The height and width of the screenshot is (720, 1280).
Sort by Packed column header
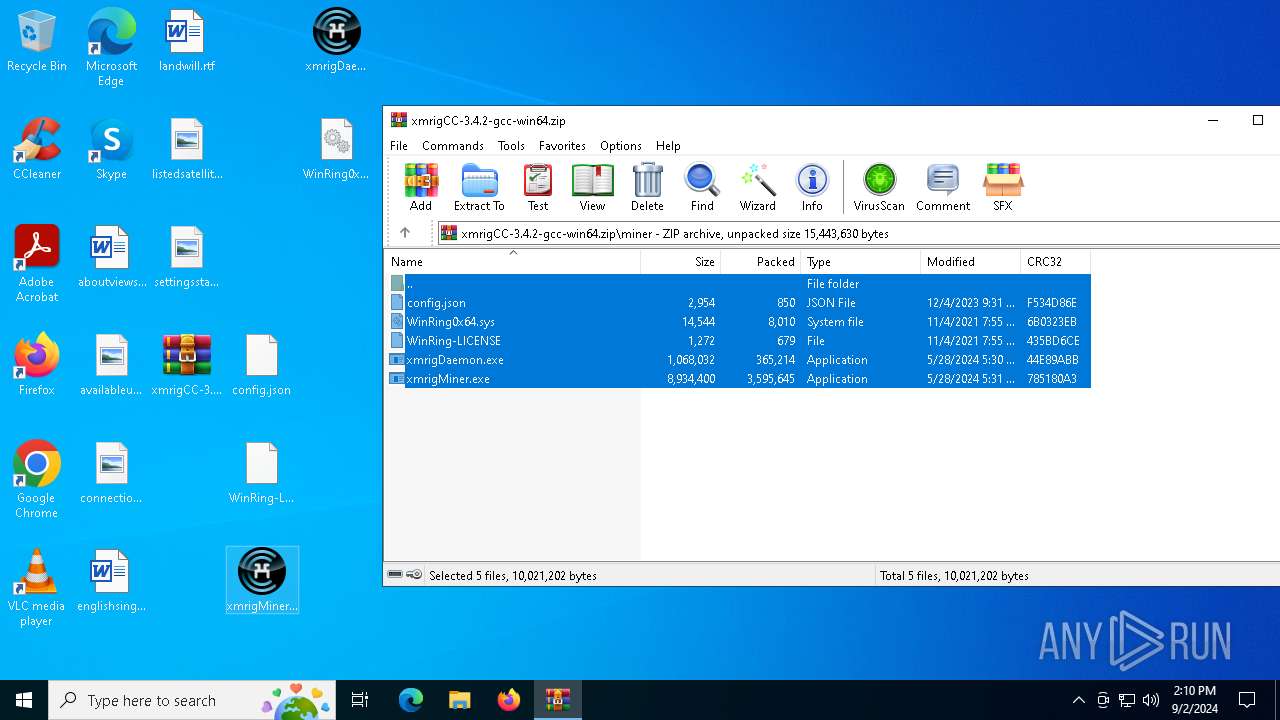pyautogui.click(x=760, y=262)
